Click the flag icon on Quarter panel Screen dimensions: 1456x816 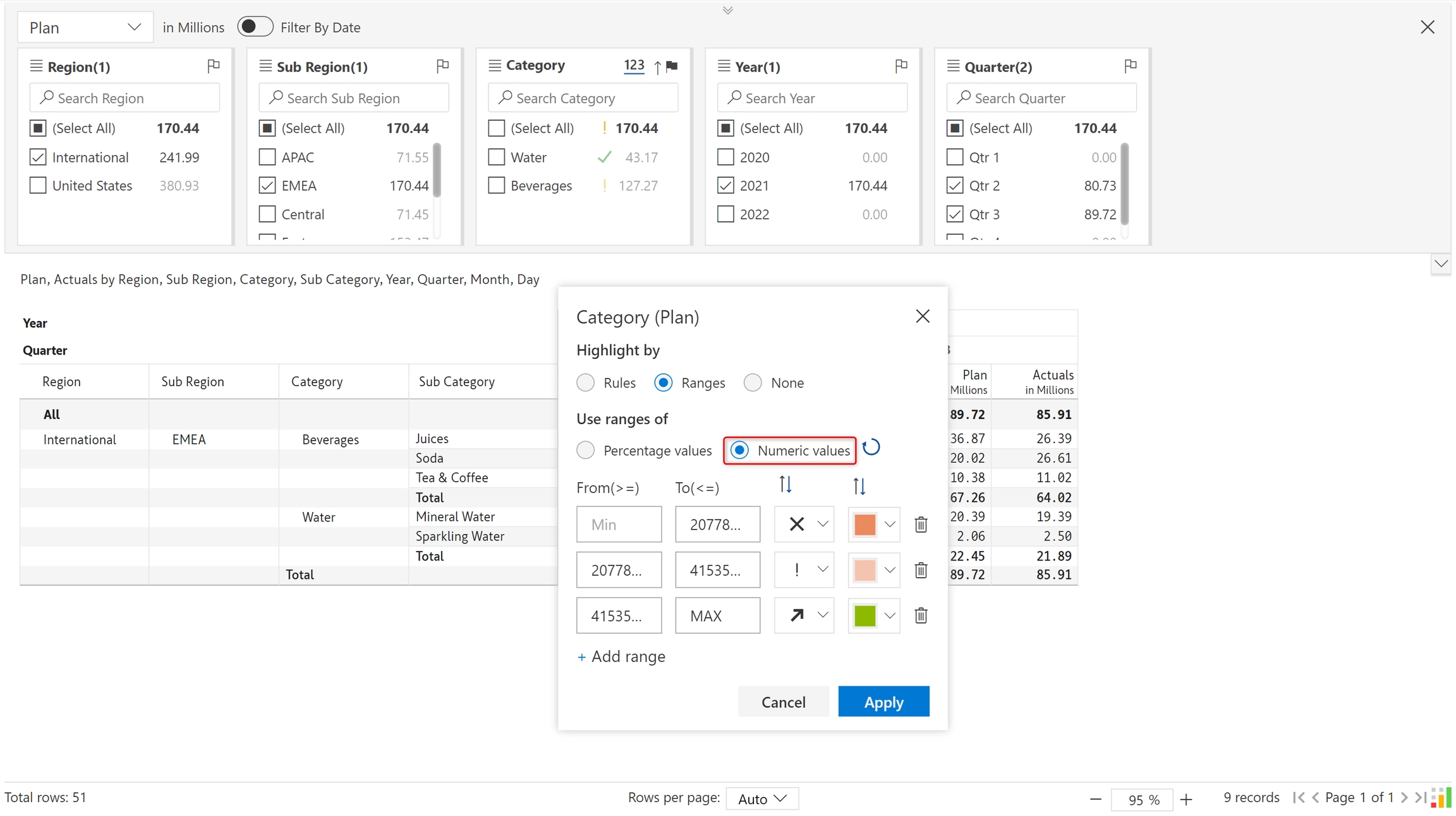coord(1131,66)
